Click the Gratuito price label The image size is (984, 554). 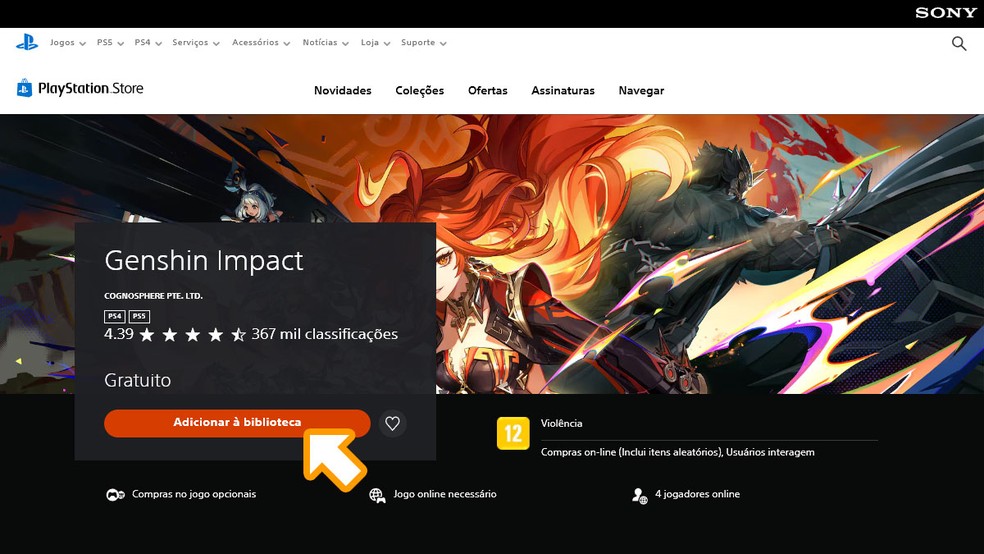point(137,380)
